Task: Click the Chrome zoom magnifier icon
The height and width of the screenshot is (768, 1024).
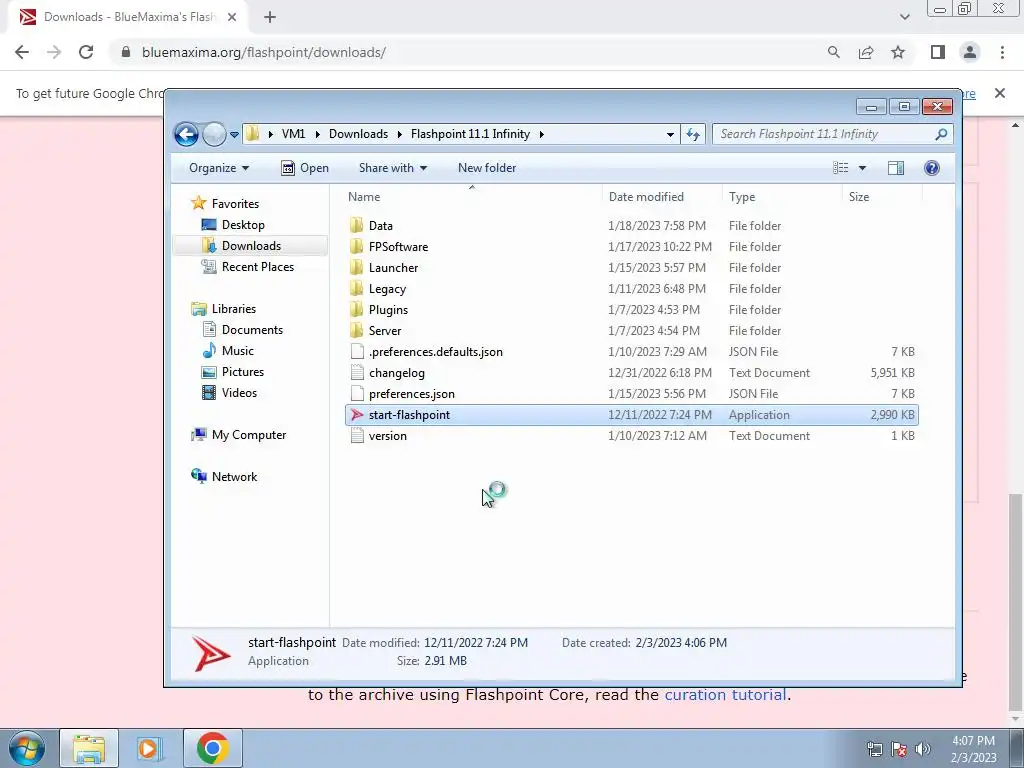Action: 833,52
